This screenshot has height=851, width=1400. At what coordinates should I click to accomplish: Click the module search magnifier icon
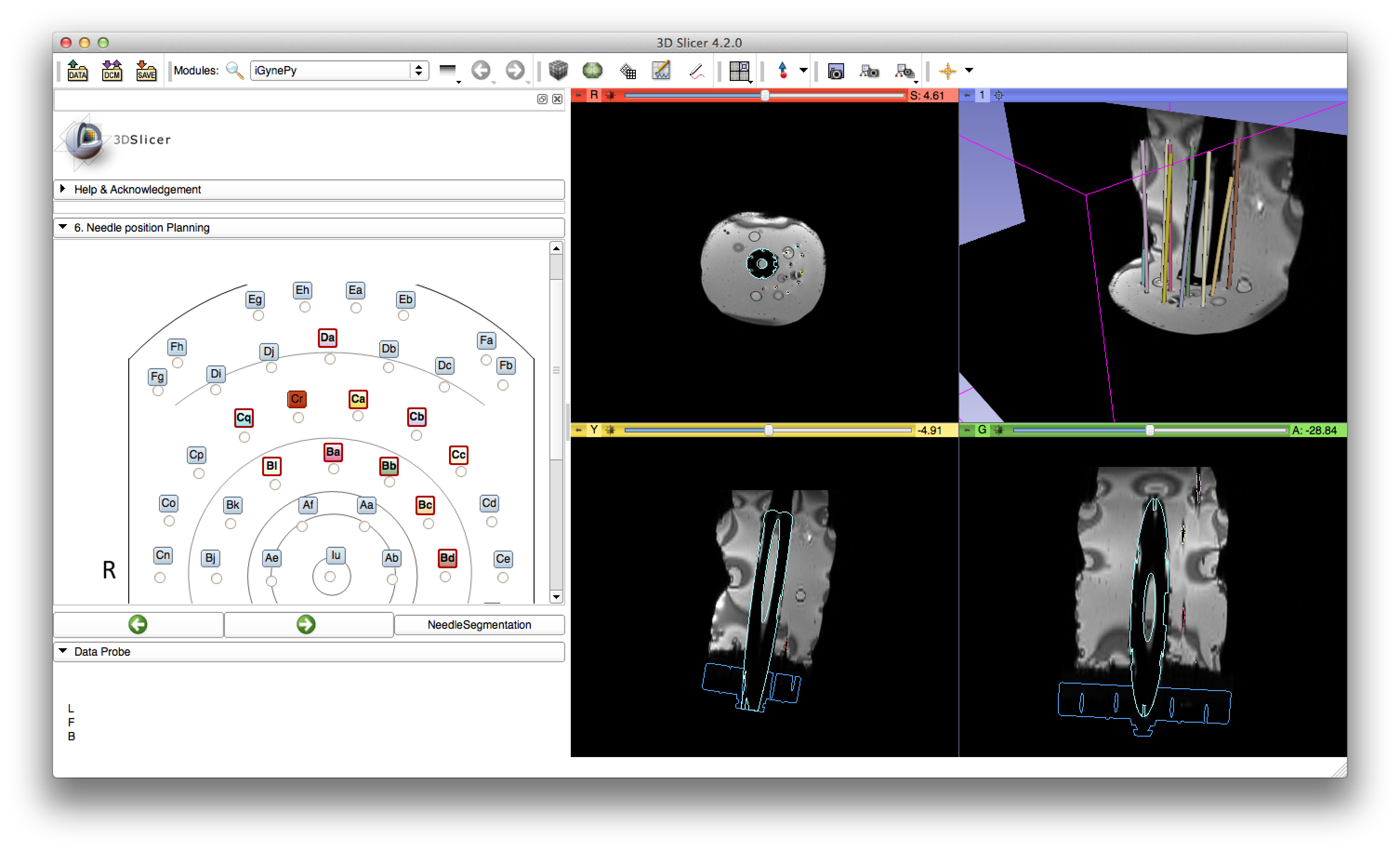click(235, 71)
